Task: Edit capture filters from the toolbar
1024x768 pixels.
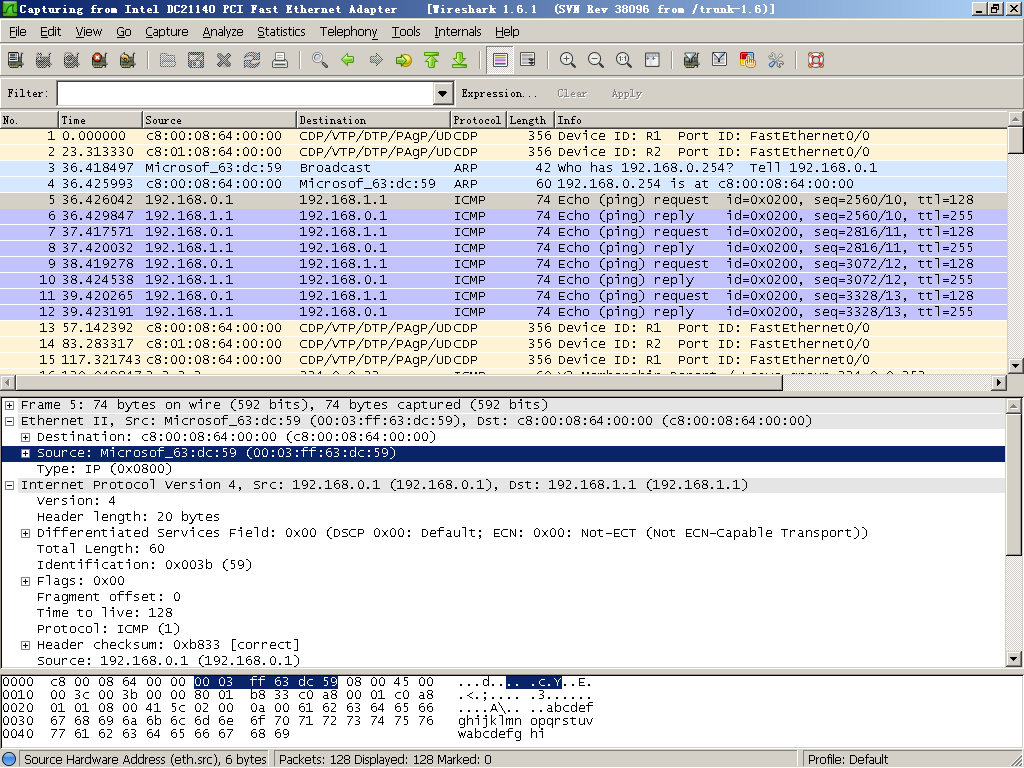Action: [x=692, y=61]
